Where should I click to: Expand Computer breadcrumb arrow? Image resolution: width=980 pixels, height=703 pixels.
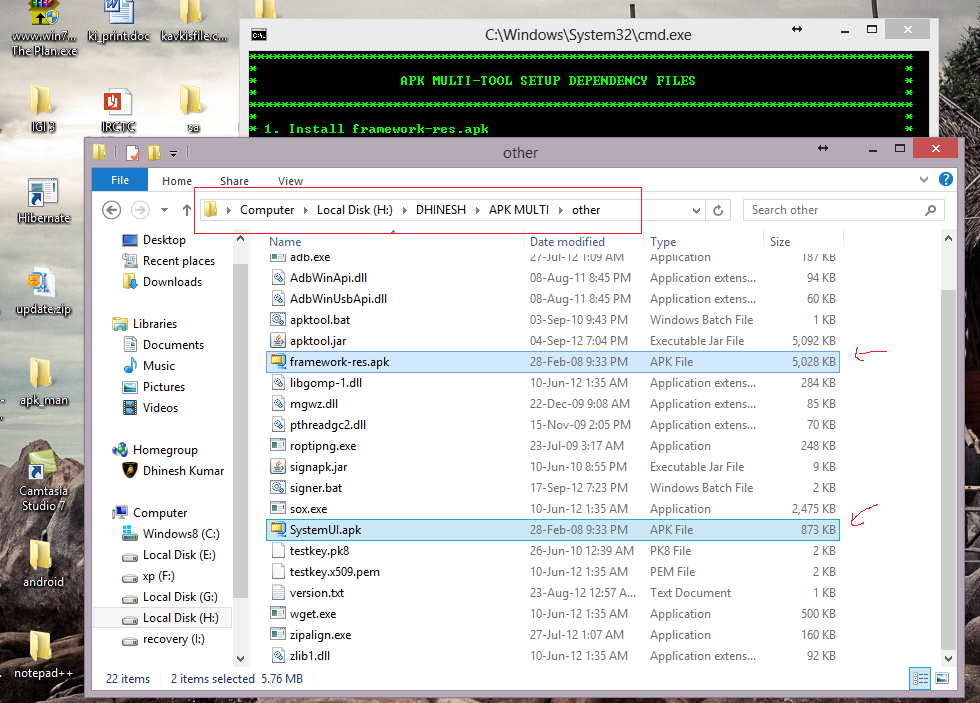[x=306, y=210]
